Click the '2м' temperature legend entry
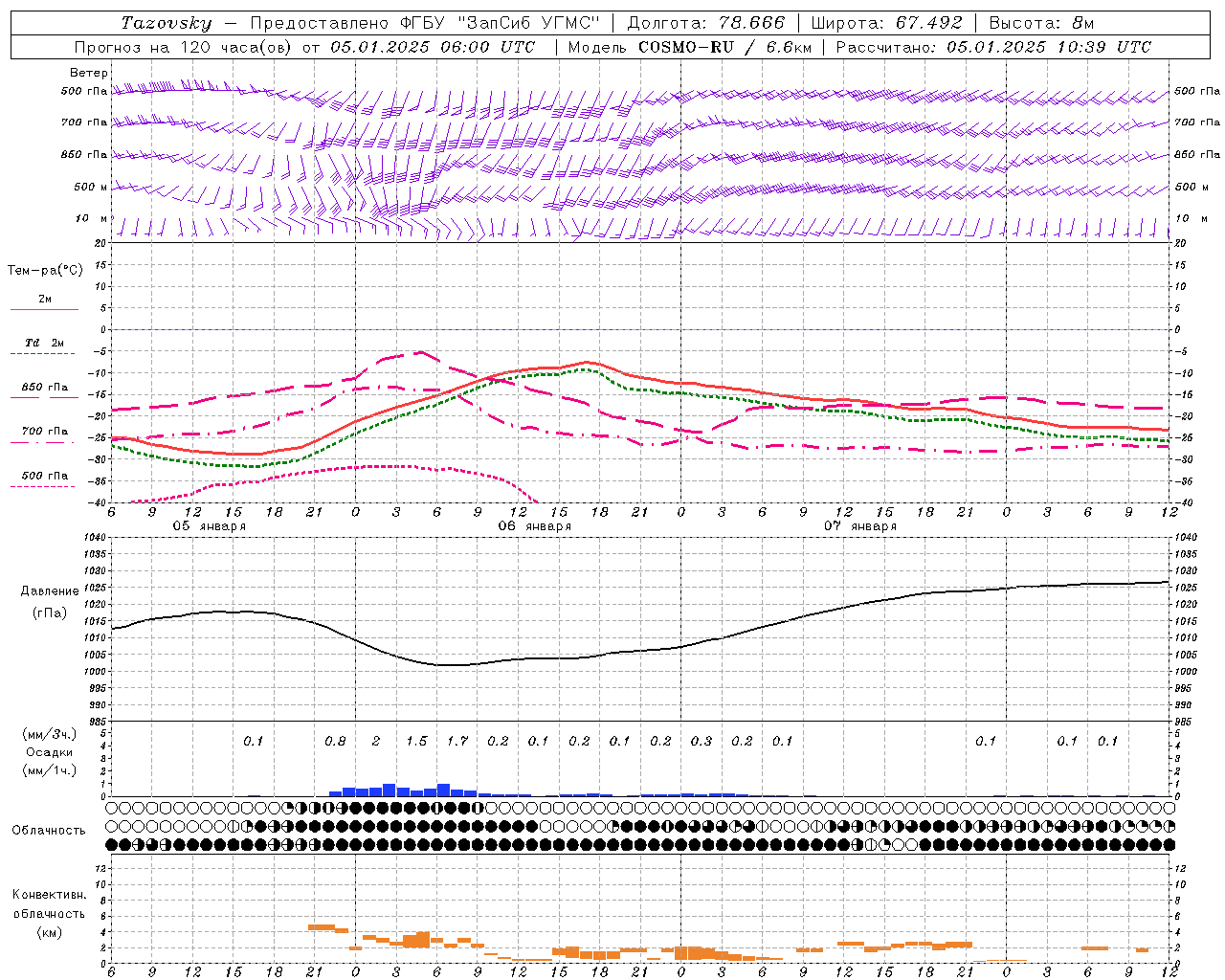Image resolution: width=1225 pixels, height=980 pixels. point(45,300)
